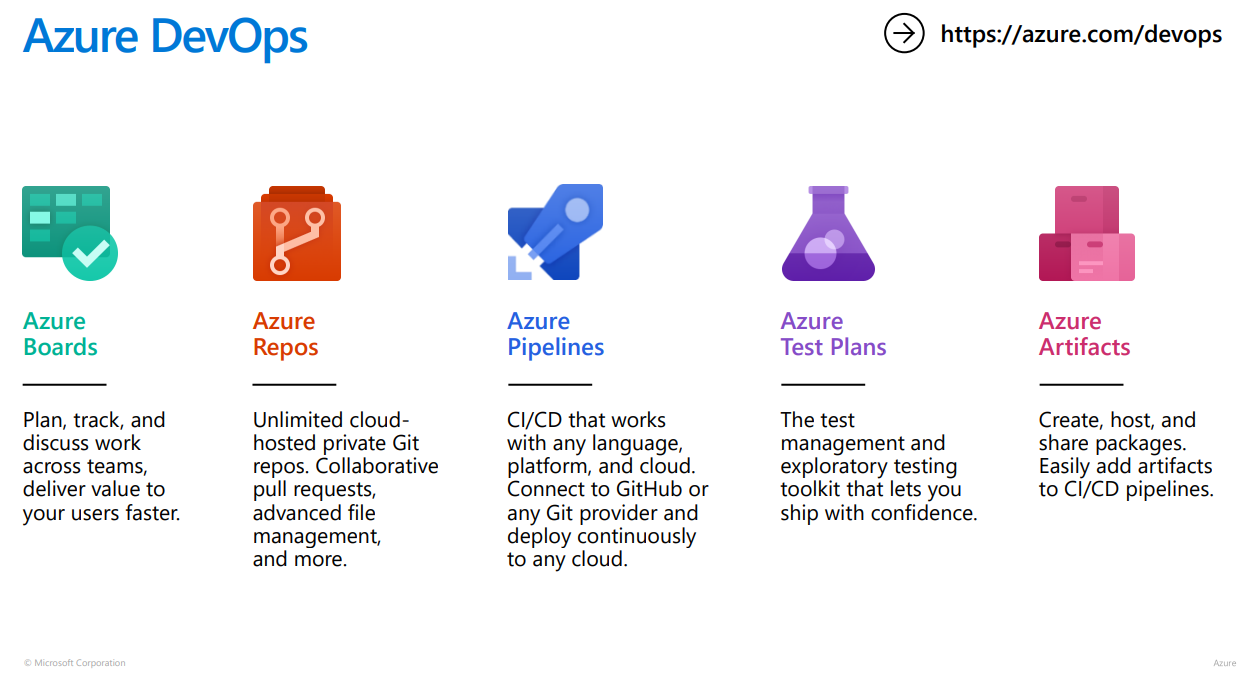Click the Boards description paragraph
Screen dimensions: 1250x680
coord(101,466)
